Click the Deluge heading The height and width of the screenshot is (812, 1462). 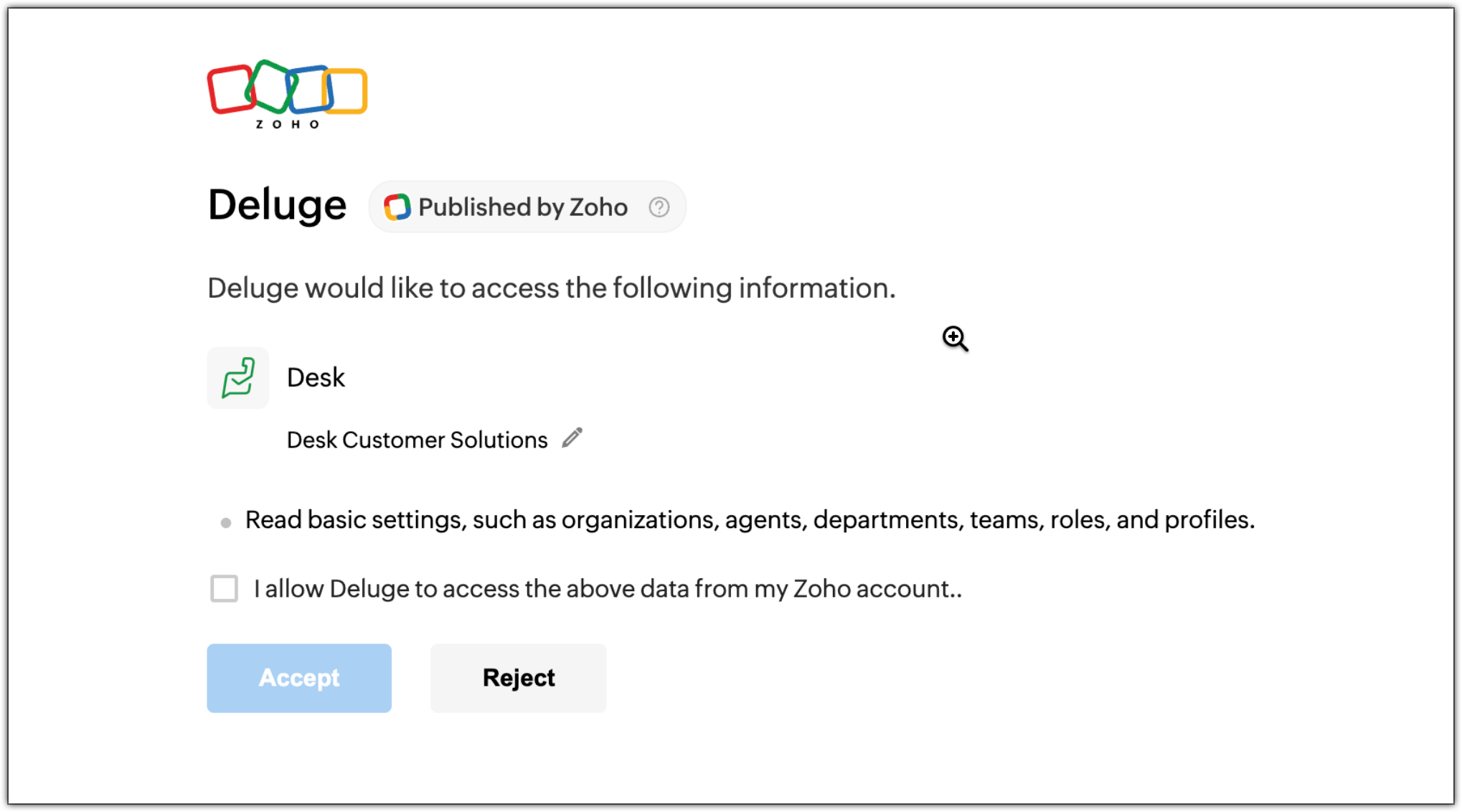coord(277,205)
